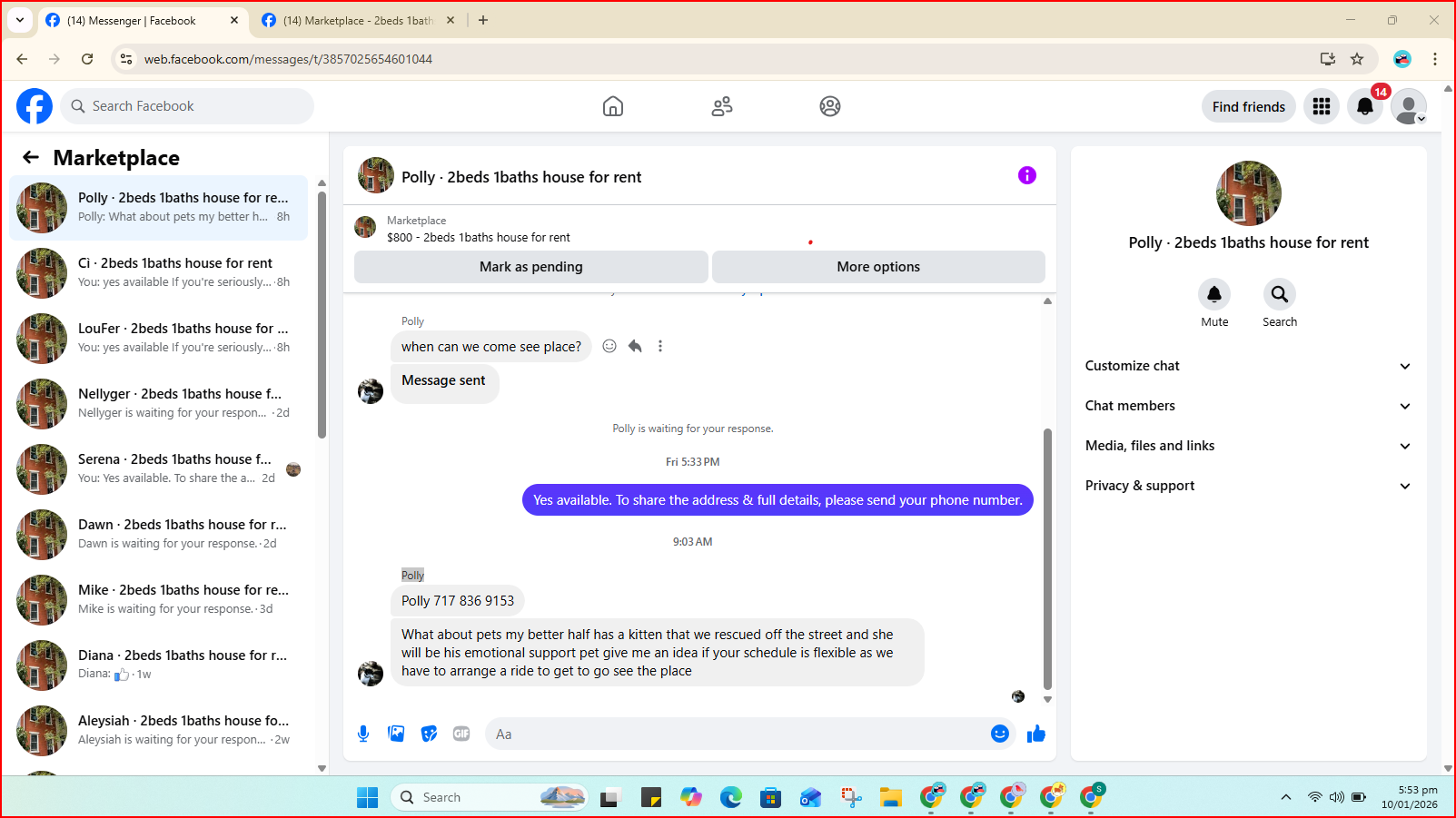Click 'Polly 717 836 9153' message
Screen dimensions: 1456x818
coord(458,601)
